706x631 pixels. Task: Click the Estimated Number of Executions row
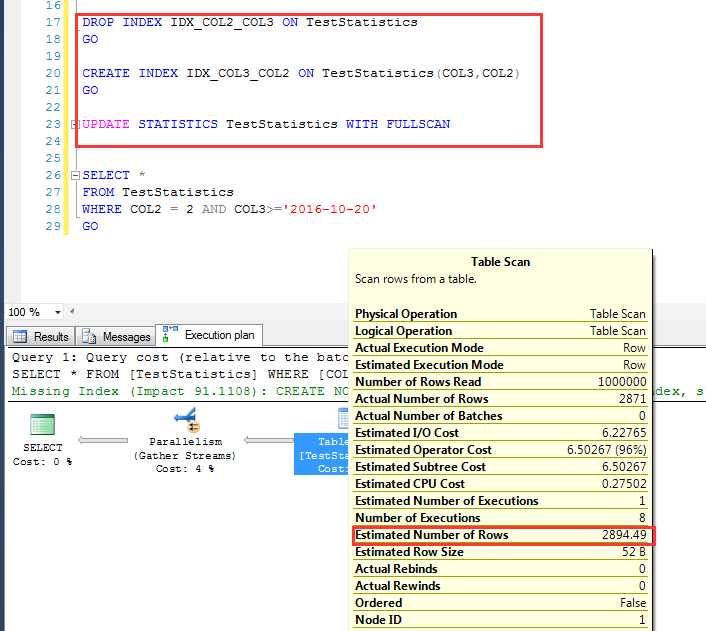tap(500, 501)
